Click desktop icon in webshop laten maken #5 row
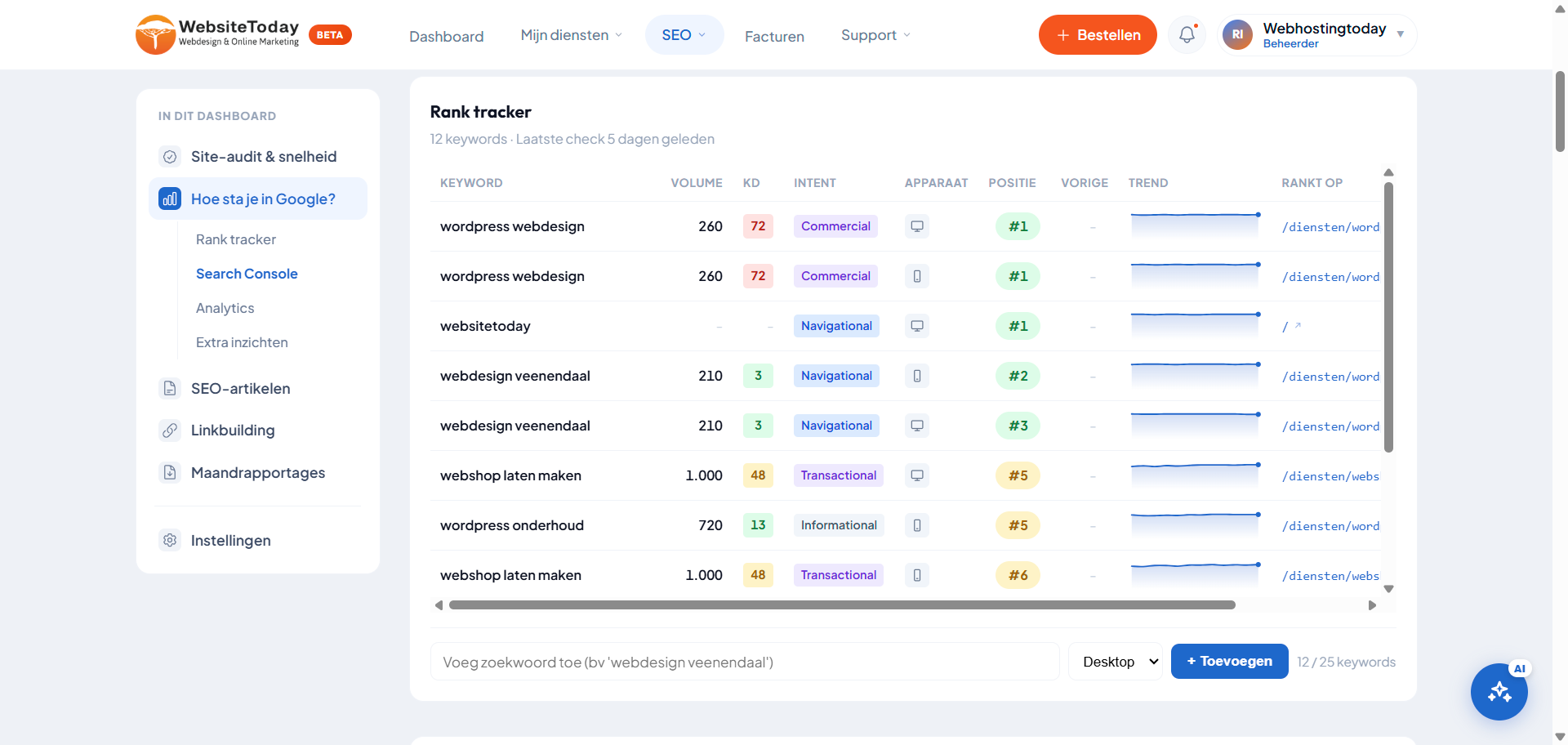Image resolution: width=1568 pixels, height=745 pixels. [x=917, y=475]
